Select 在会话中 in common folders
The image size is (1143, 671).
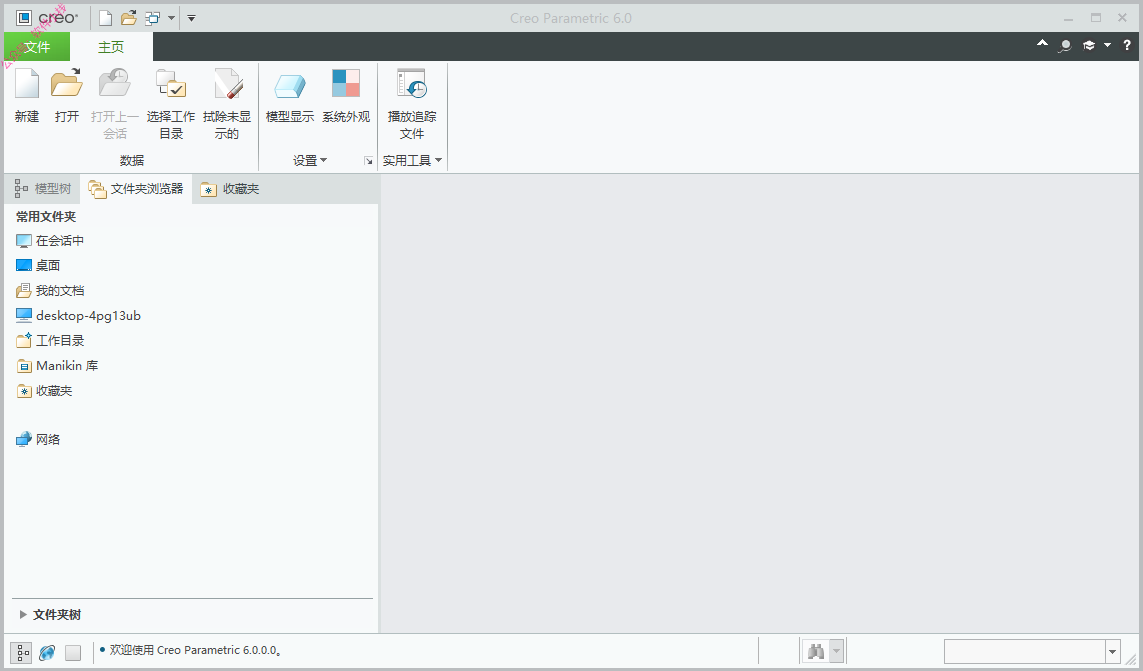(x=50, y=241)
